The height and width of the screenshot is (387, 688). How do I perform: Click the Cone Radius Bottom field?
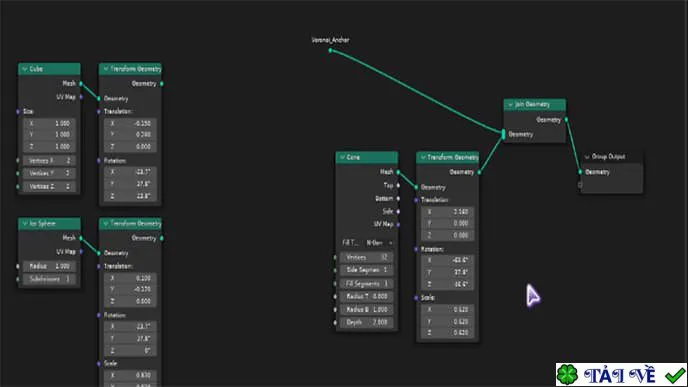tap(367, 309)
